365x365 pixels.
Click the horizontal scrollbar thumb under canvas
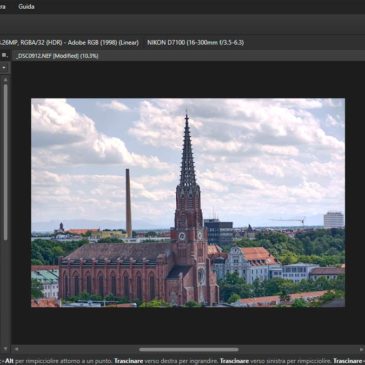point(189,349)
